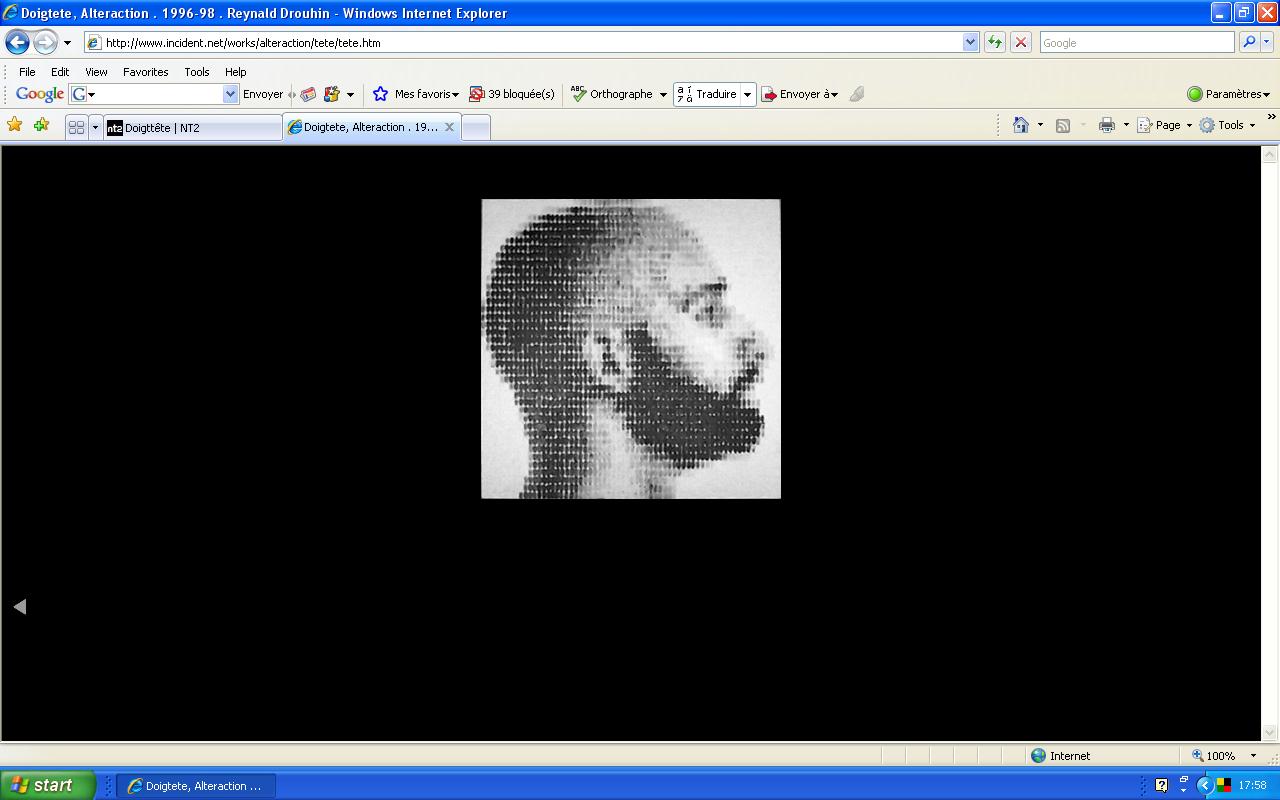Expand the command bar overflow chevron
Screen dimensions: 1280x800
[x=1271, y=117]
